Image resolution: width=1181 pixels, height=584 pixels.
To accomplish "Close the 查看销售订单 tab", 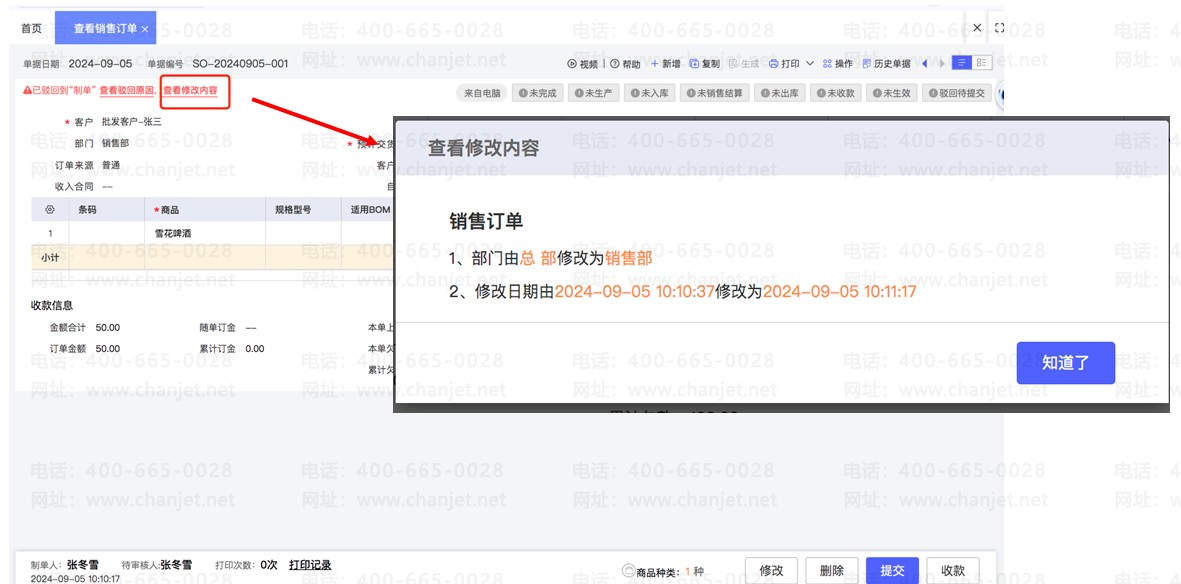I will click(145, 29).
